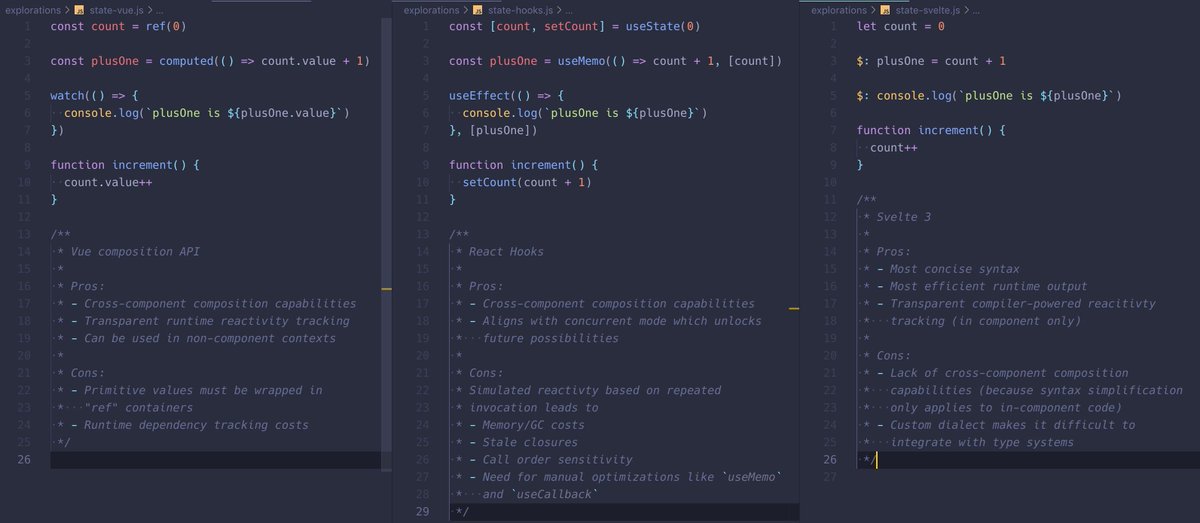Viewport: 1200px width, 523px height.
Task: Click 'useEffect(() => {' in state-hooks.js
Action: (506, 96)
